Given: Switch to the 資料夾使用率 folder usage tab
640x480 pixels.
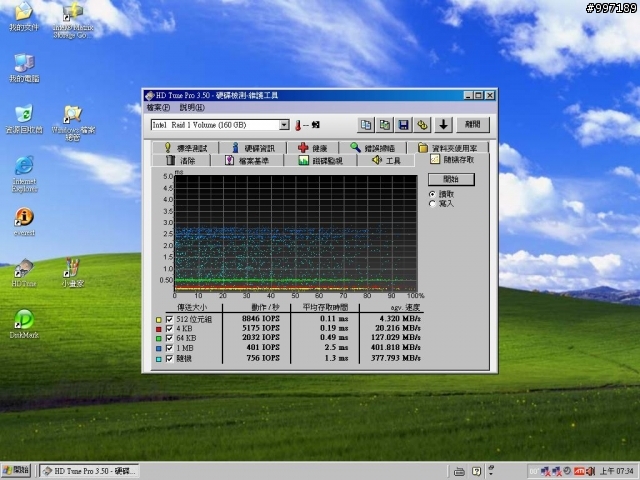Looking at the screenshot, I should [x=448, y=148].
